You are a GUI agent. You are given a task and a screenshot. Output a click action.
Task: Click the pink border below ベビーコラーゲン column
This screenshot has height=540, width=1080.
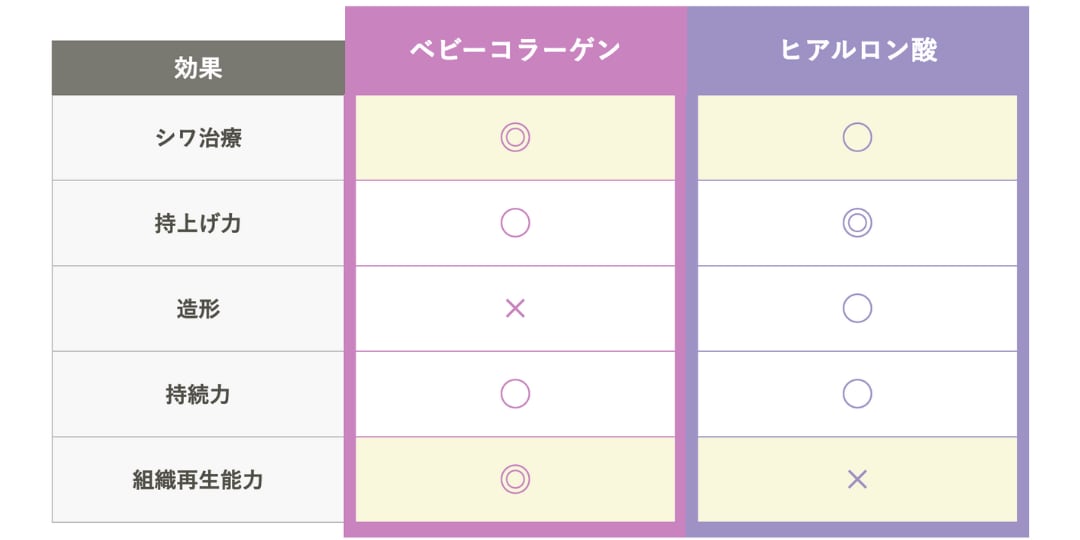(x=515, y=530)
